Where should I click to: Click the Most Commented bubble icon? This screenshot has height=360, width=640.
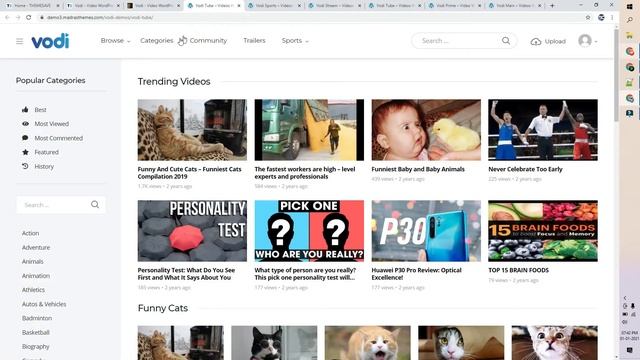point(25,138)
